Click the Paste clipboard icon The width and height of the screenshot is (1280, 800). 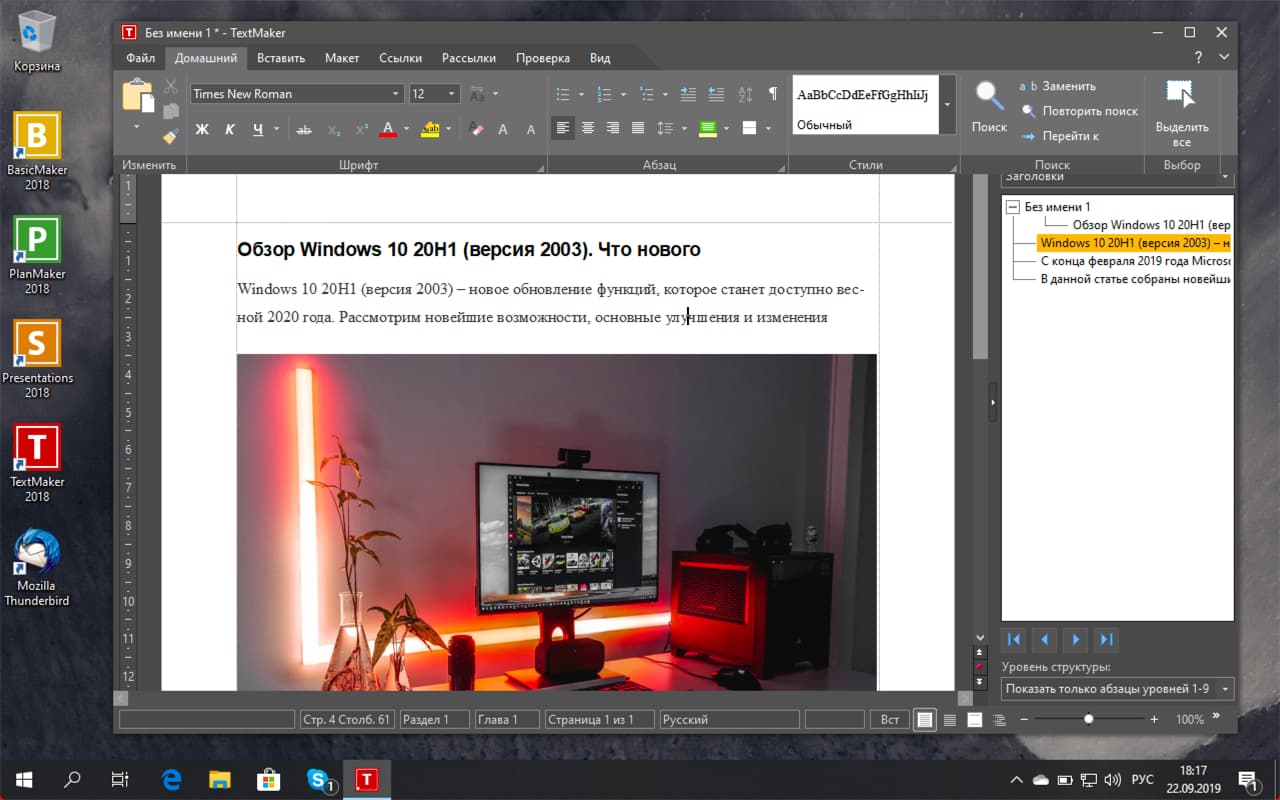[x=138, y=96]
